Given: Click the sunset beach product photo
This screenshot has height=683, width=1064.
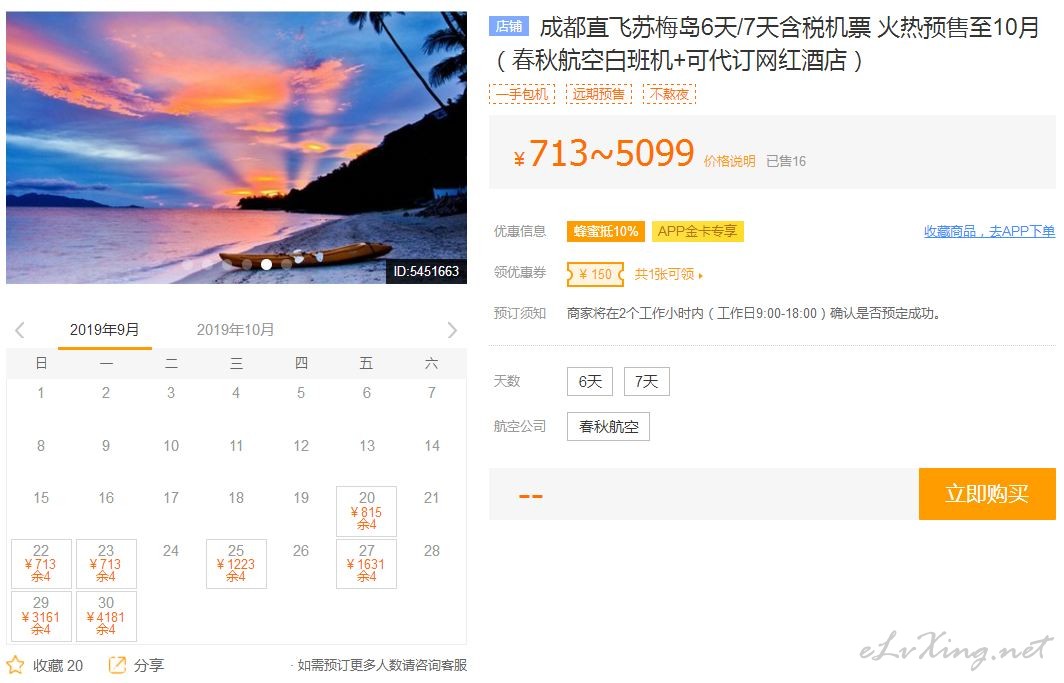Looking at the screenshot, I should (x=236, y=147).
